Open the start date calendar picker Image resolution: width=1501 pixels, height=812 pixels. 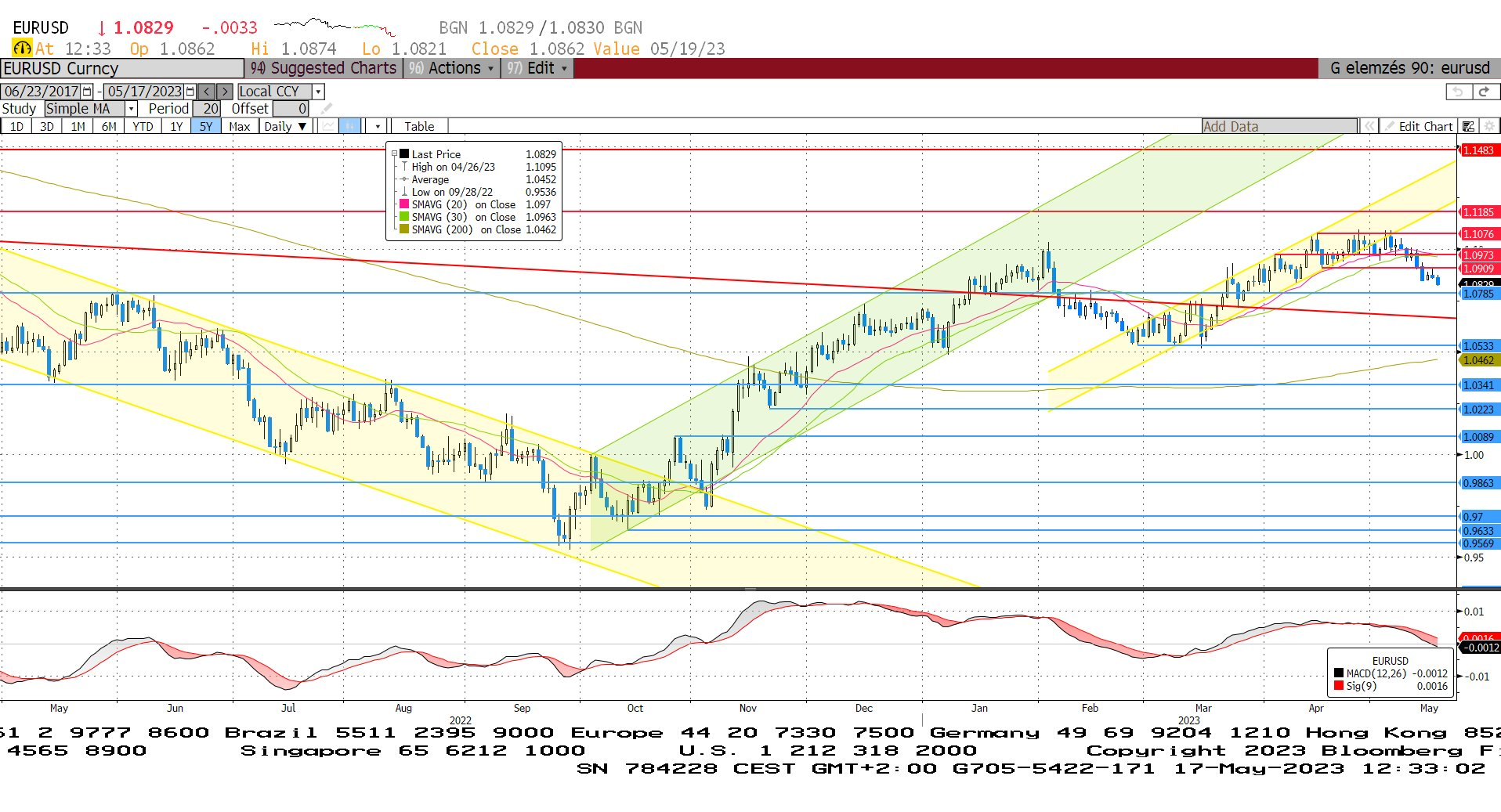87,92
